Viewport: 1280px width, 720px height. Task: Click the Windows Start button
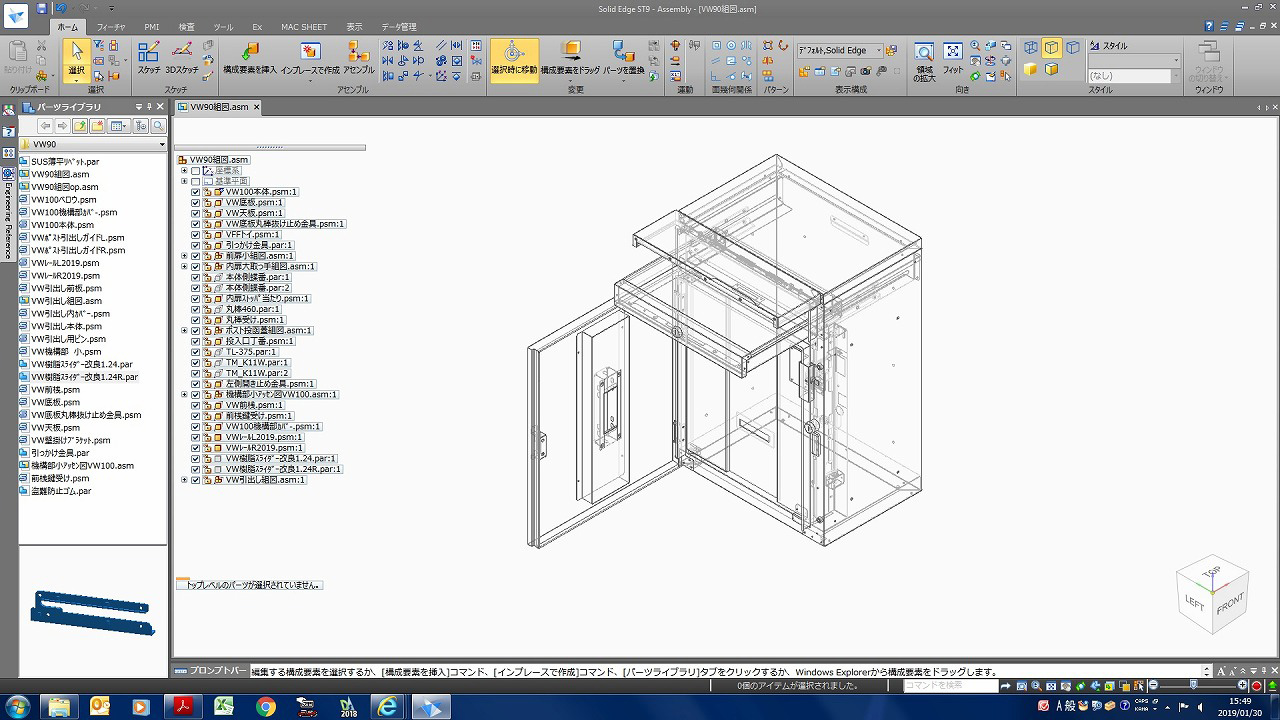[x=17, y=706]
